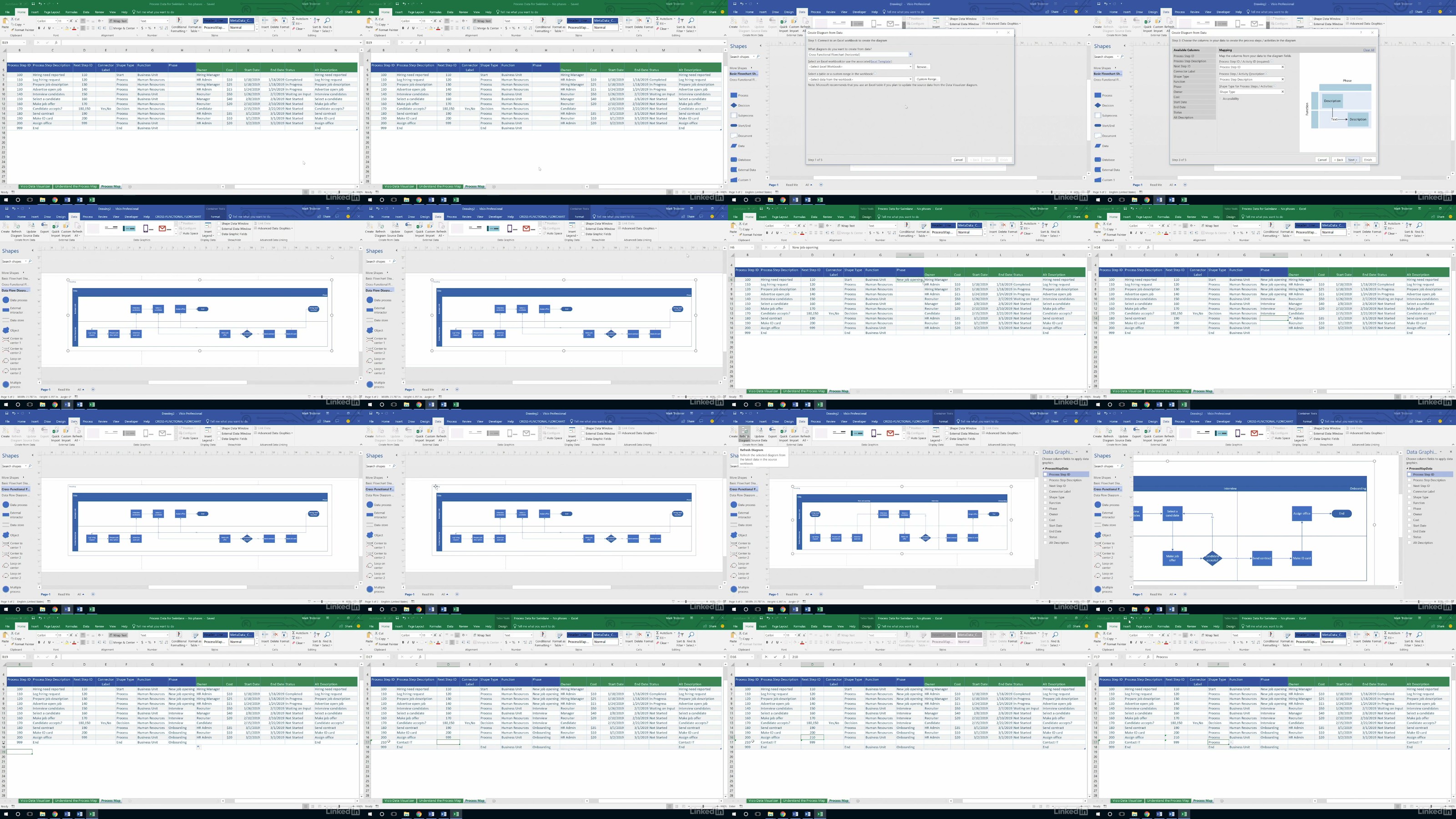Click smiley feedback icon in zoomed flowchart window
The height and width of the screenshot is (819, 1456).
1440,421
